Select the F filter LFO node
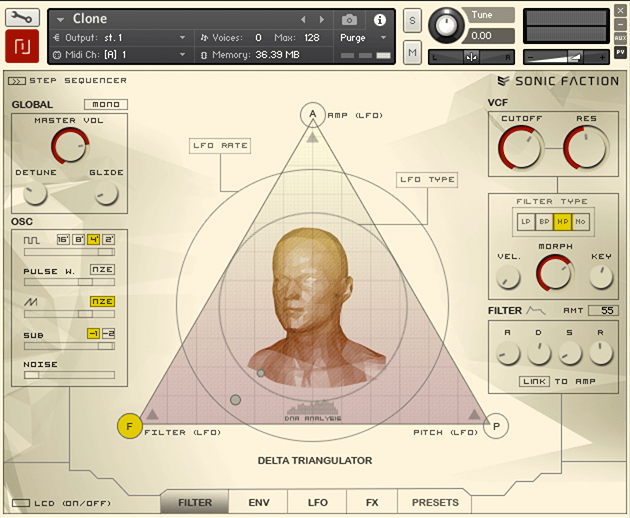 129,427
